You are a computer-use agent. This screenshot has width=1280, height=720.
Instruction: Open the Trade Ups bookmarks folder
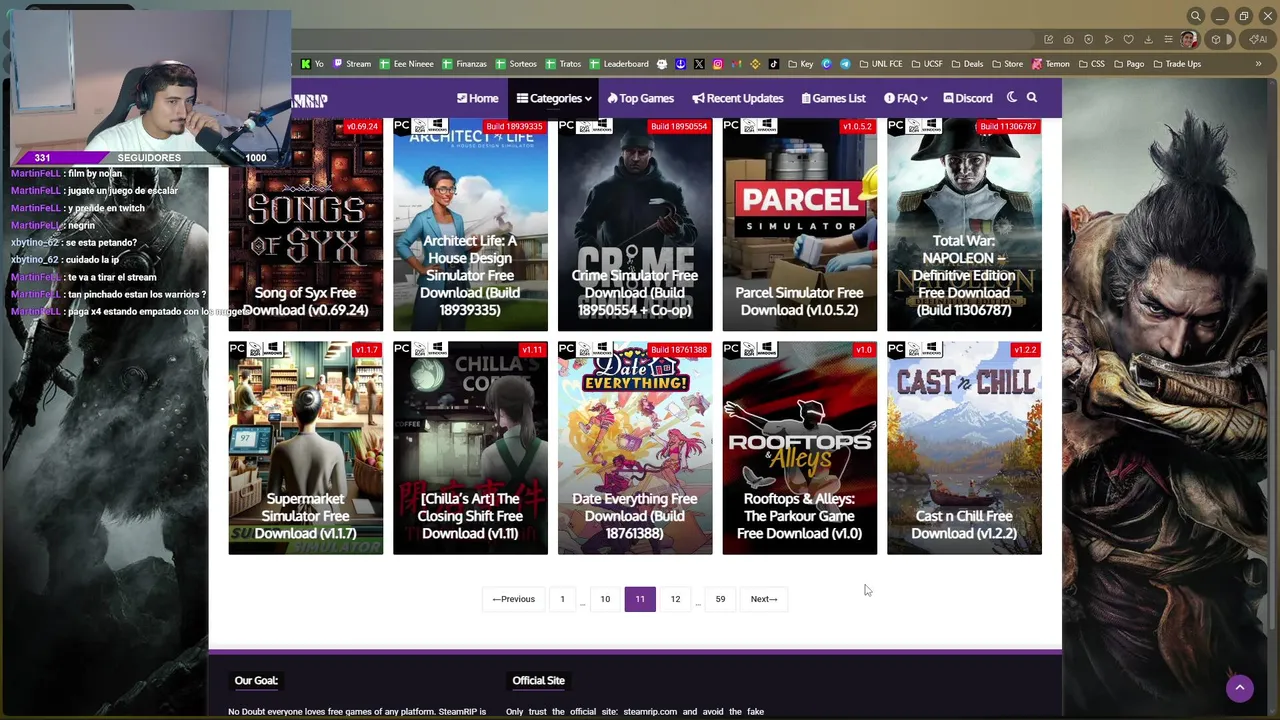pyautogui.click(x=1177, y=64)
